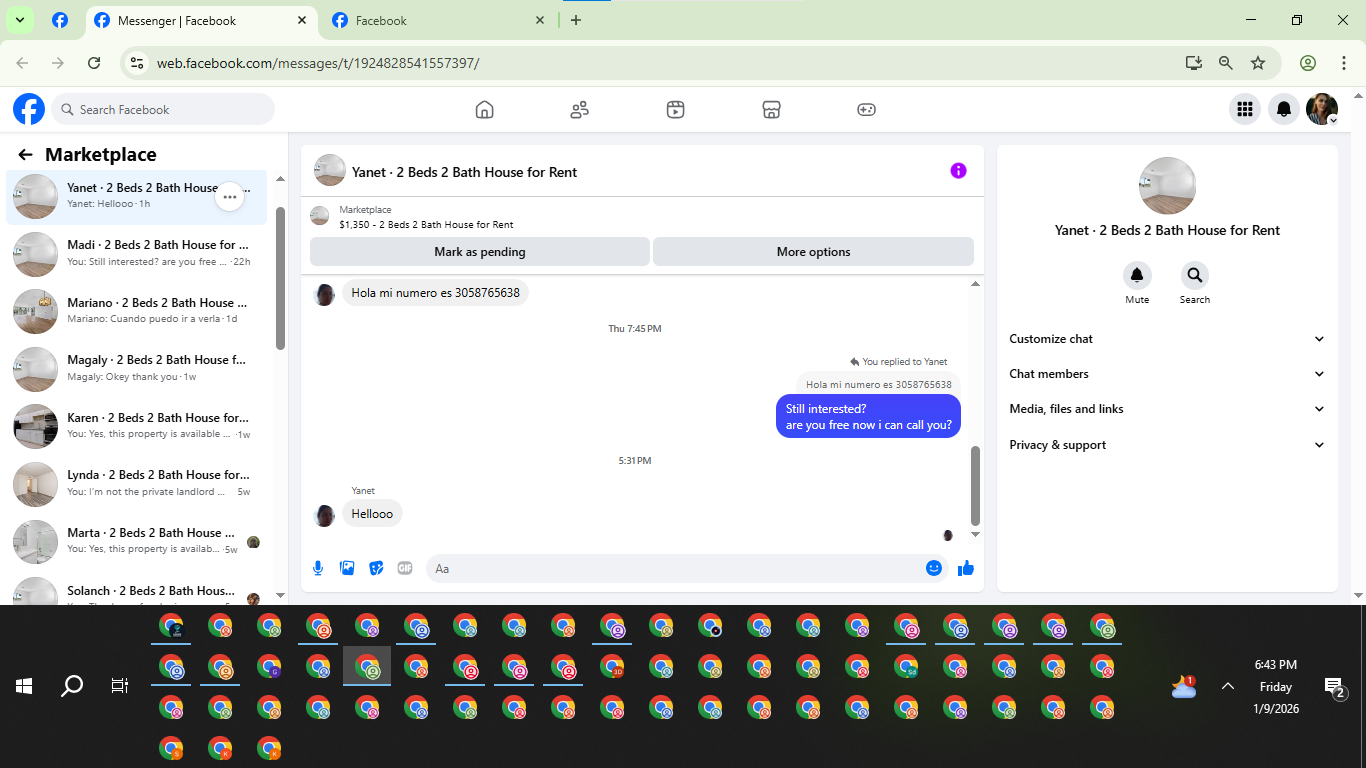Open the Chrome tab search dropdown
1366x768 pixels.
(19, 20)
